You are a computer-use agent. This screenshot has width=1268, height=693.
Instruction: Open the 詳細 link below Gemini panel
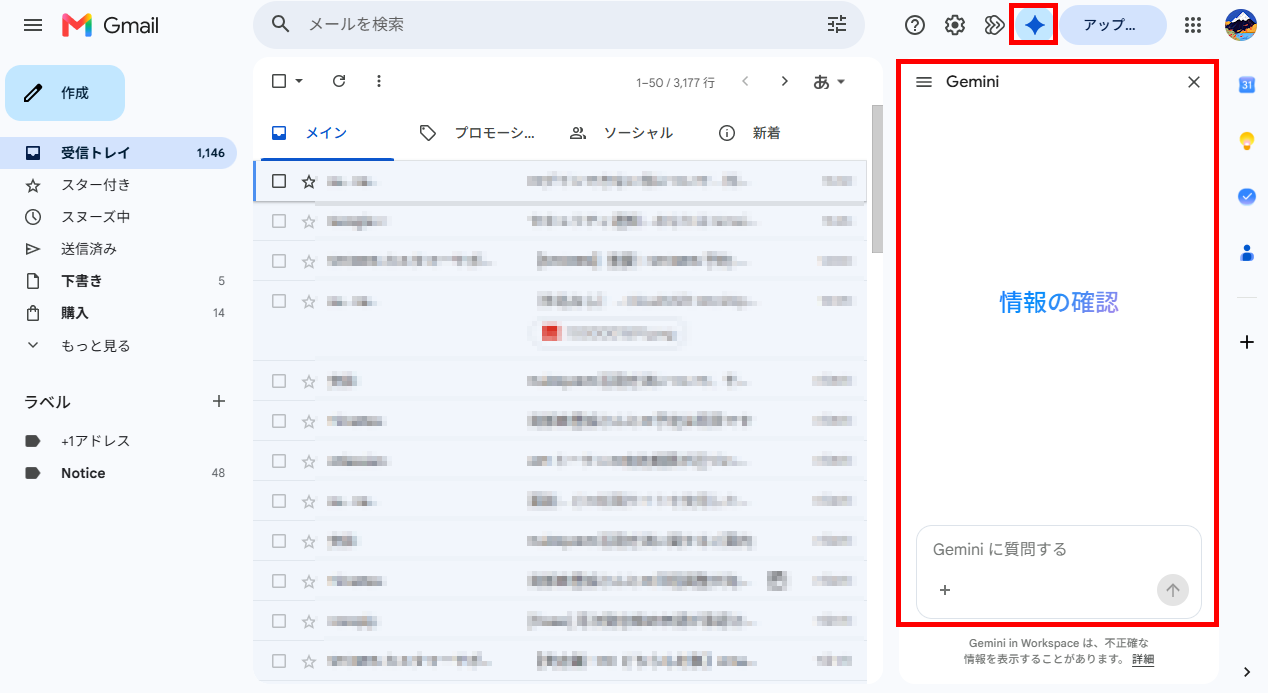(1143, 659)
